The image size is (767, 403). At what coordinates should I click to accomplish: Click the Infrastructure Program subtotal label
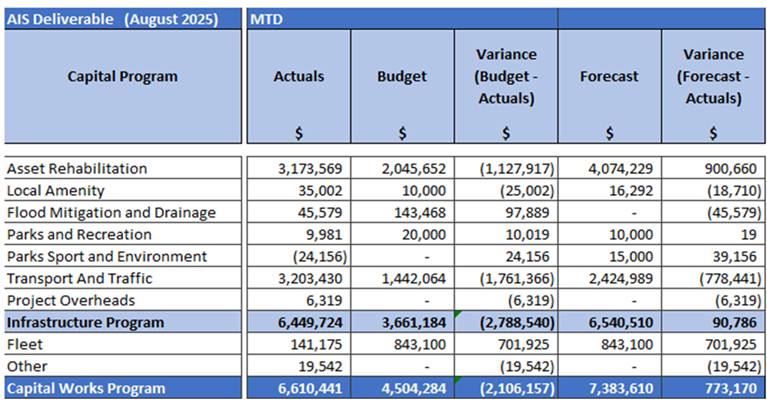click(123, 322)
